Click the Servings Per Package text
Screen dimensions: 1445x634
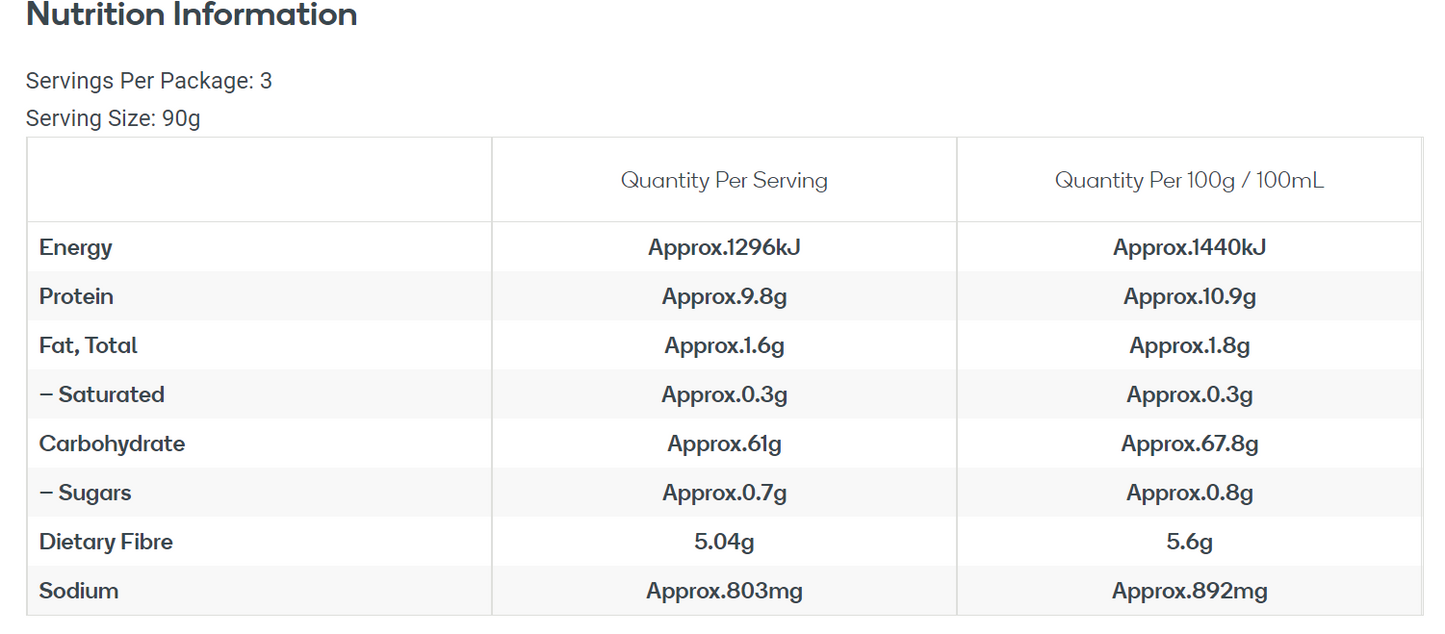coord(149,81)
